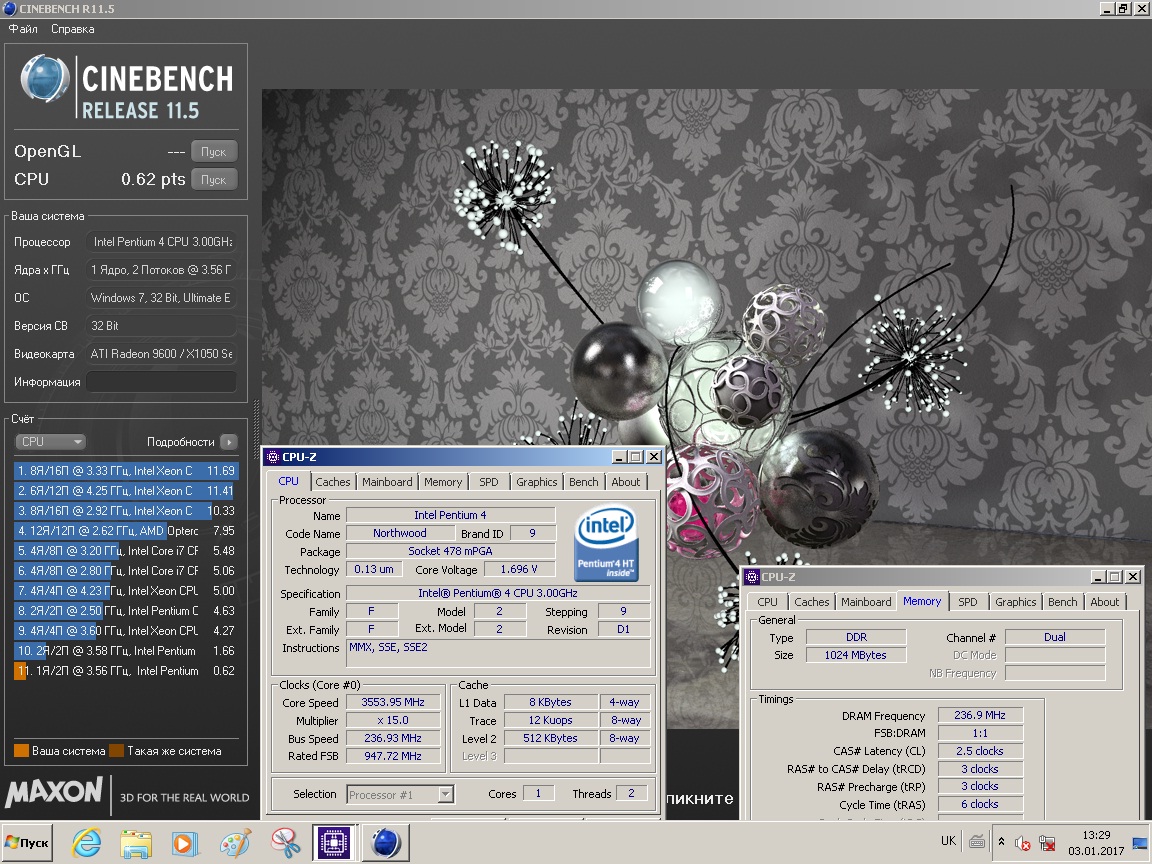
Task: Click the Core Speed 3553.95 MHz value
Action: tap(392, 702)
